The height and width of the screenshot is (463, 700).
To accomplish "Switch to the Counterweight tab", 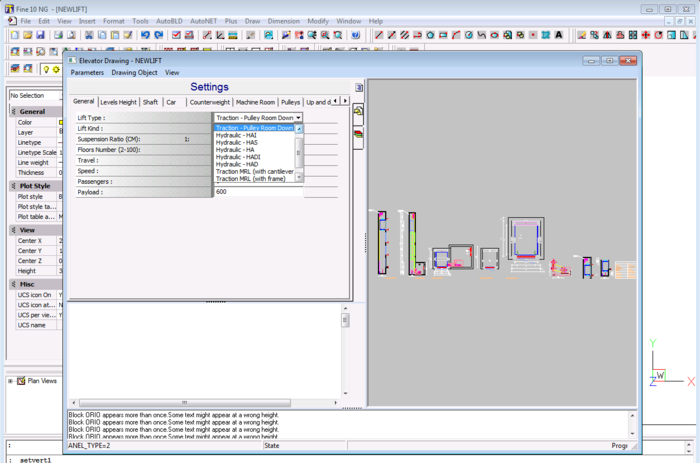I will point(209,102).
